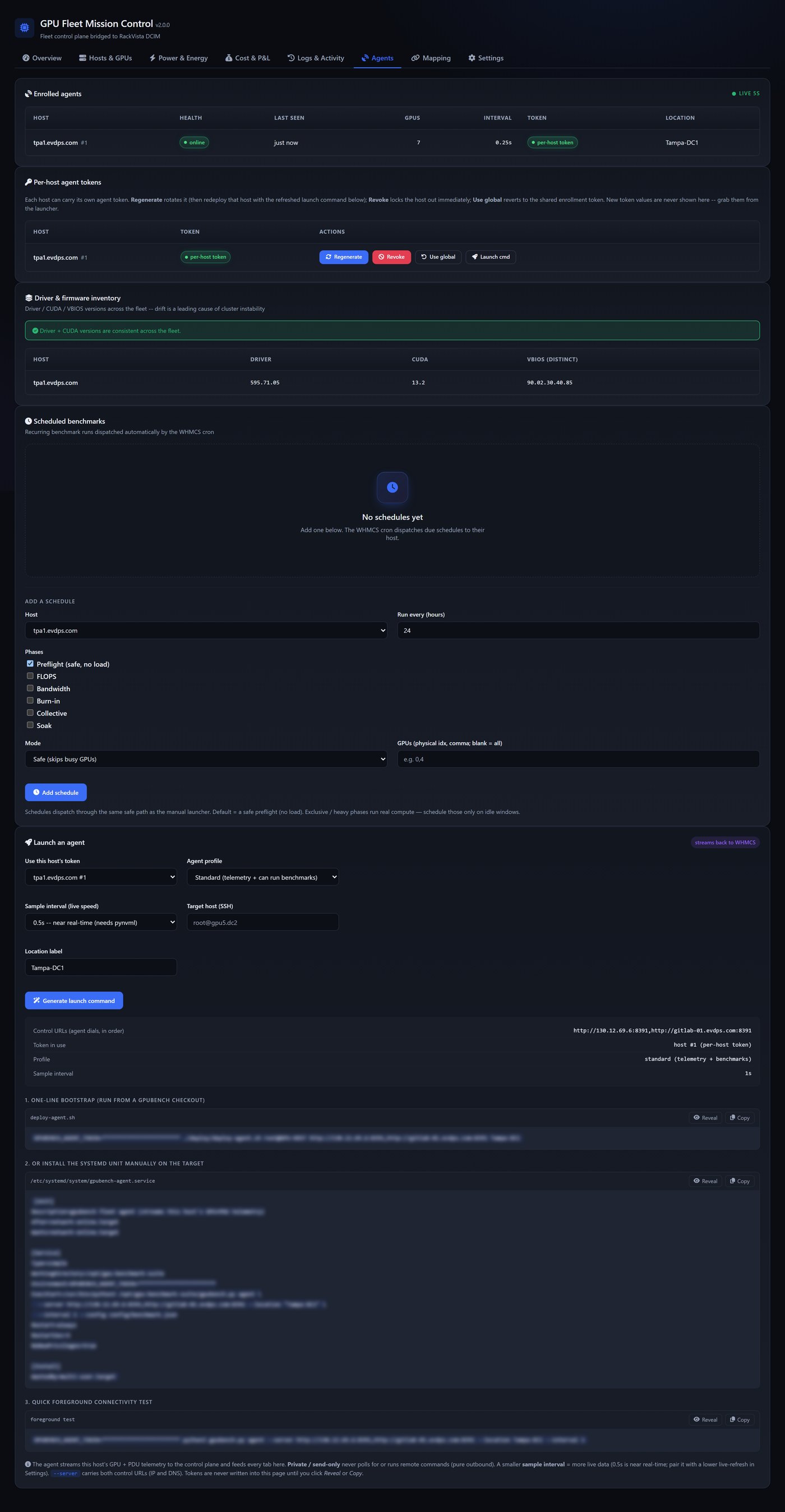Go to Cost & P&L tab
Screen dimensions: 785x1512
[x=248, y=58]
